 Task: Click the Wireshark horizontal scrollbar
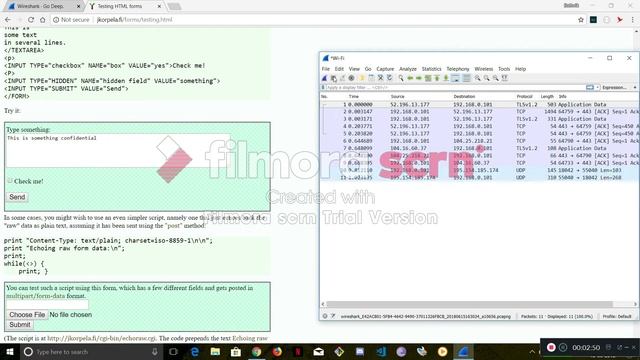469,304
